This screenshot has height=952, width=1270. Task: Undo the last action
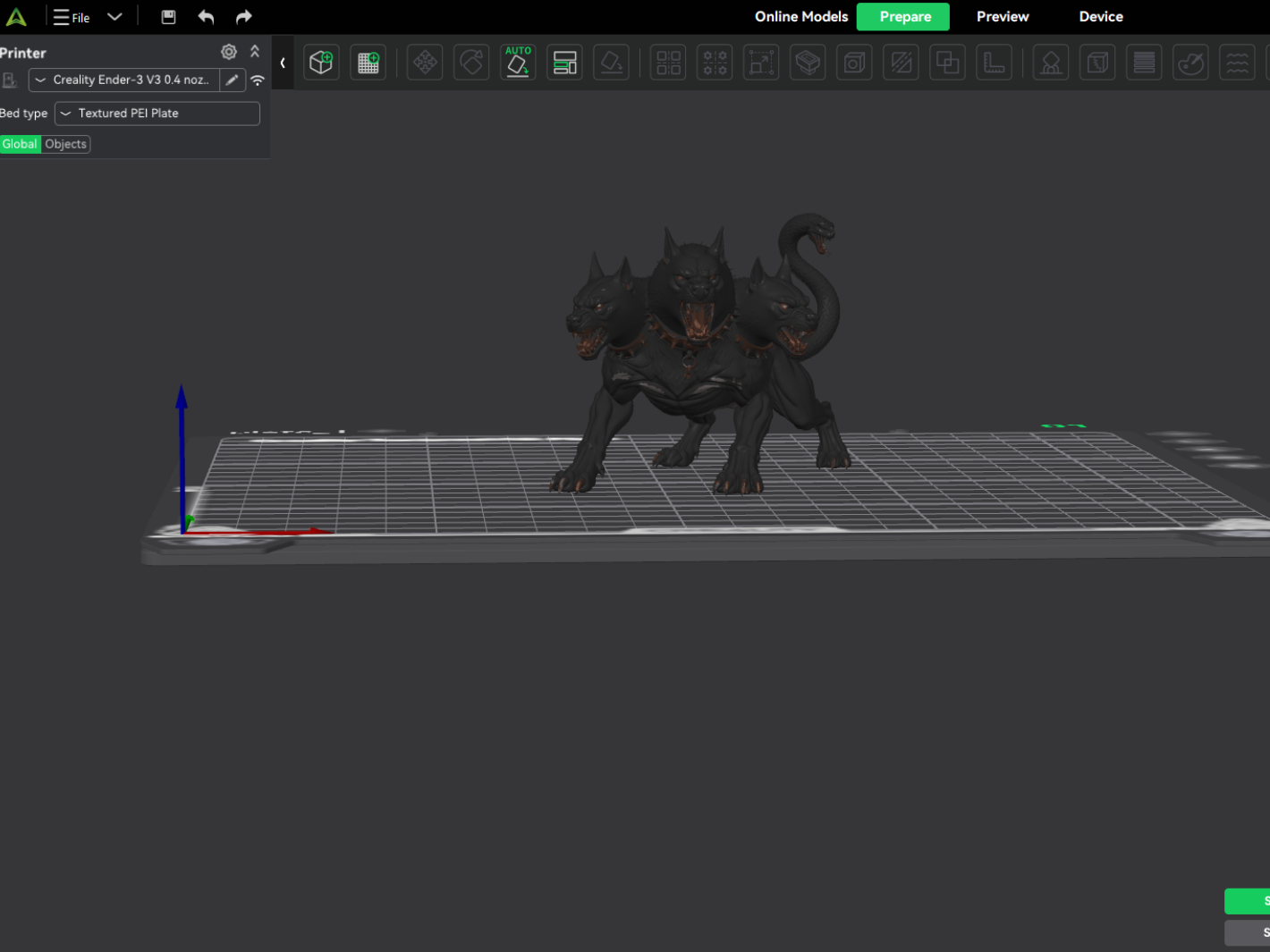coord(206,17)
